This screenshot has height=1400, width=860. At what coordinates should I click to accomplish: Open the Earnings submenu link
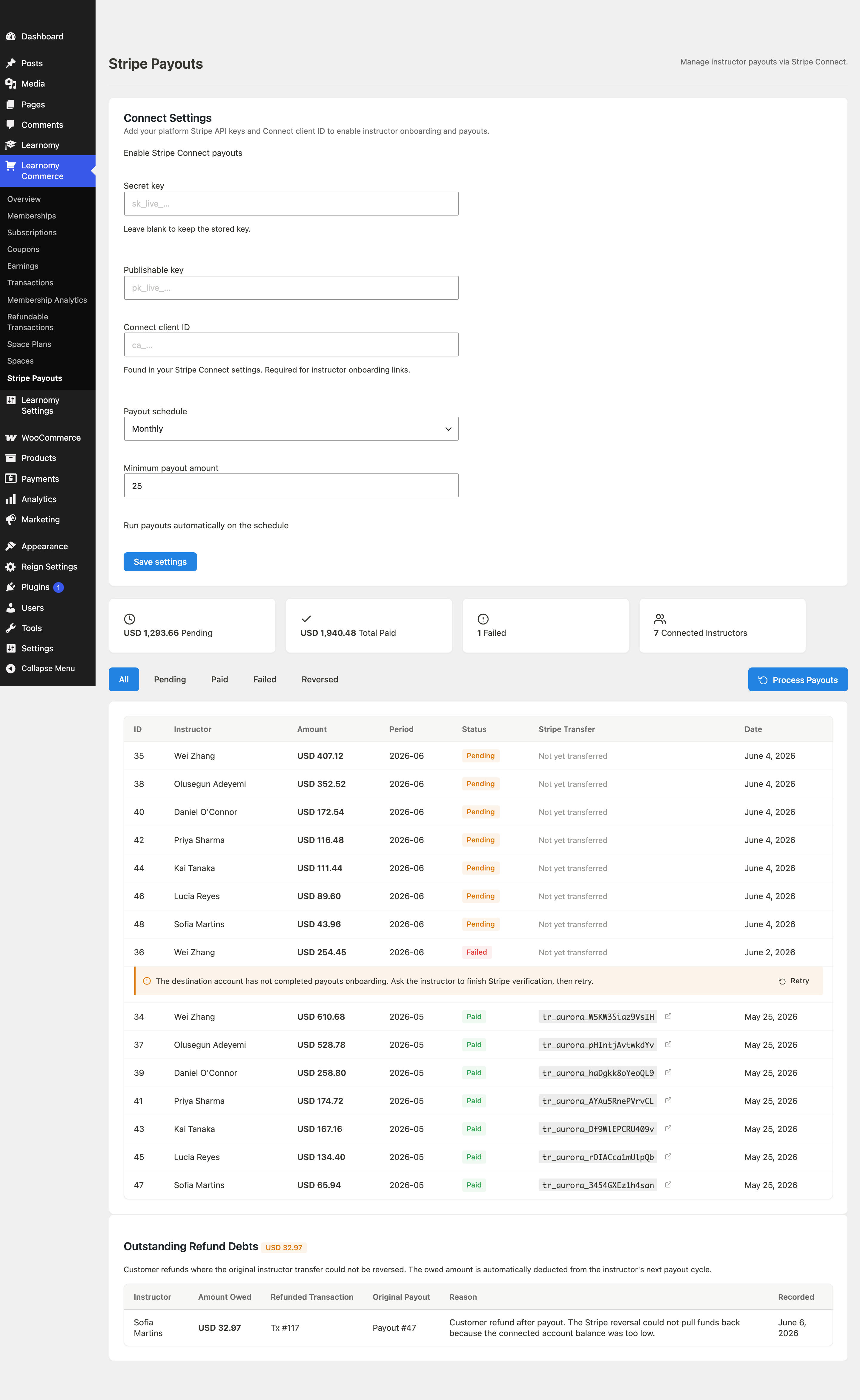point(23,266)
